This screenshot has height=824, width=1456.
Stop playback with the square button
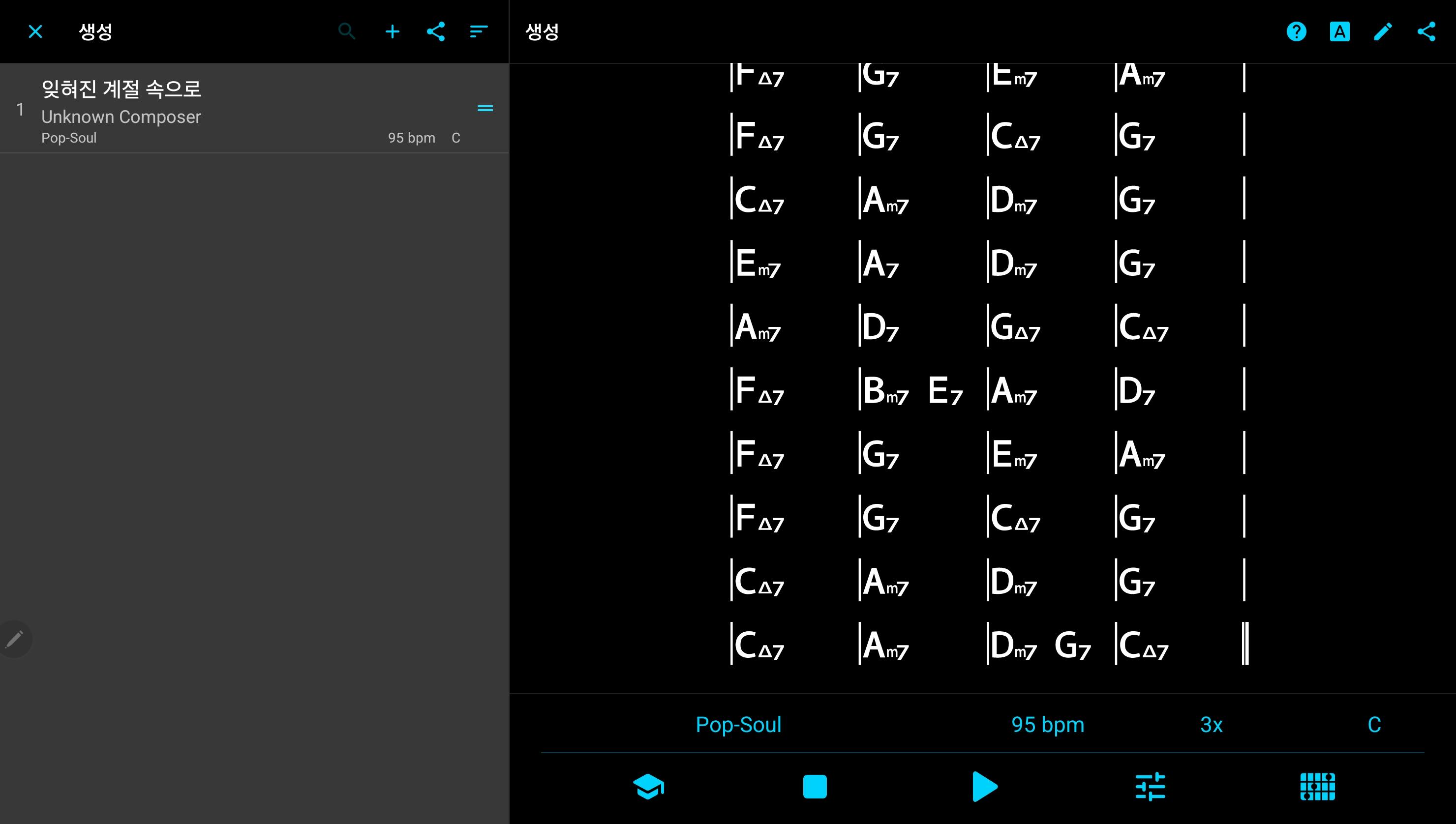(x=815, y=787)
